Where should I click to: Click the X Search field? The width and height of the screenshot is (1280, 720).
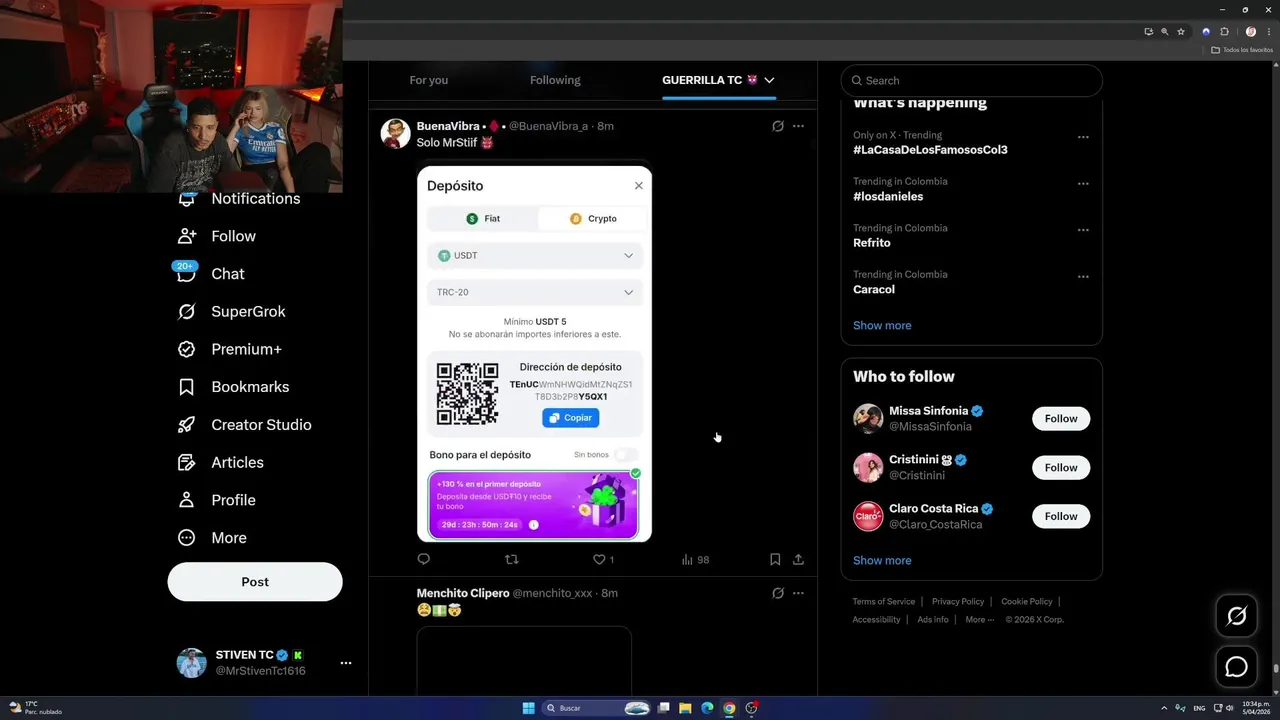pyautogui.click(x=971, y=80)
